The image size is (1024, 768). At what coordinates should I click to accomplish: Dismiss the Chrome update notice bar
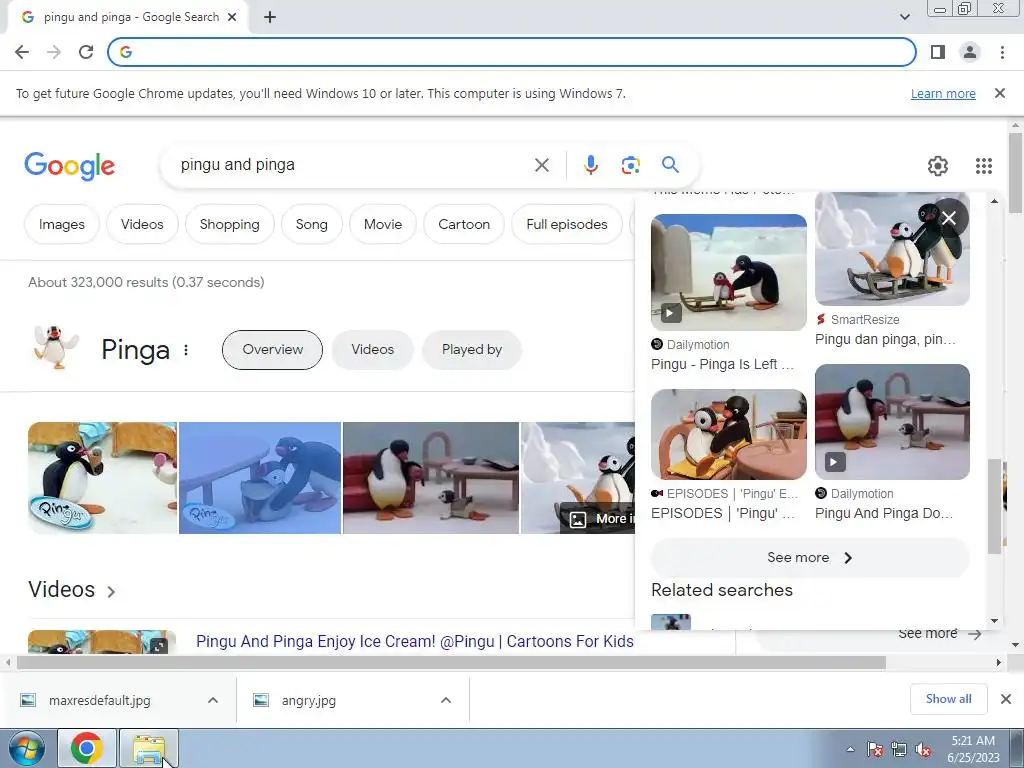coord(999,93)
